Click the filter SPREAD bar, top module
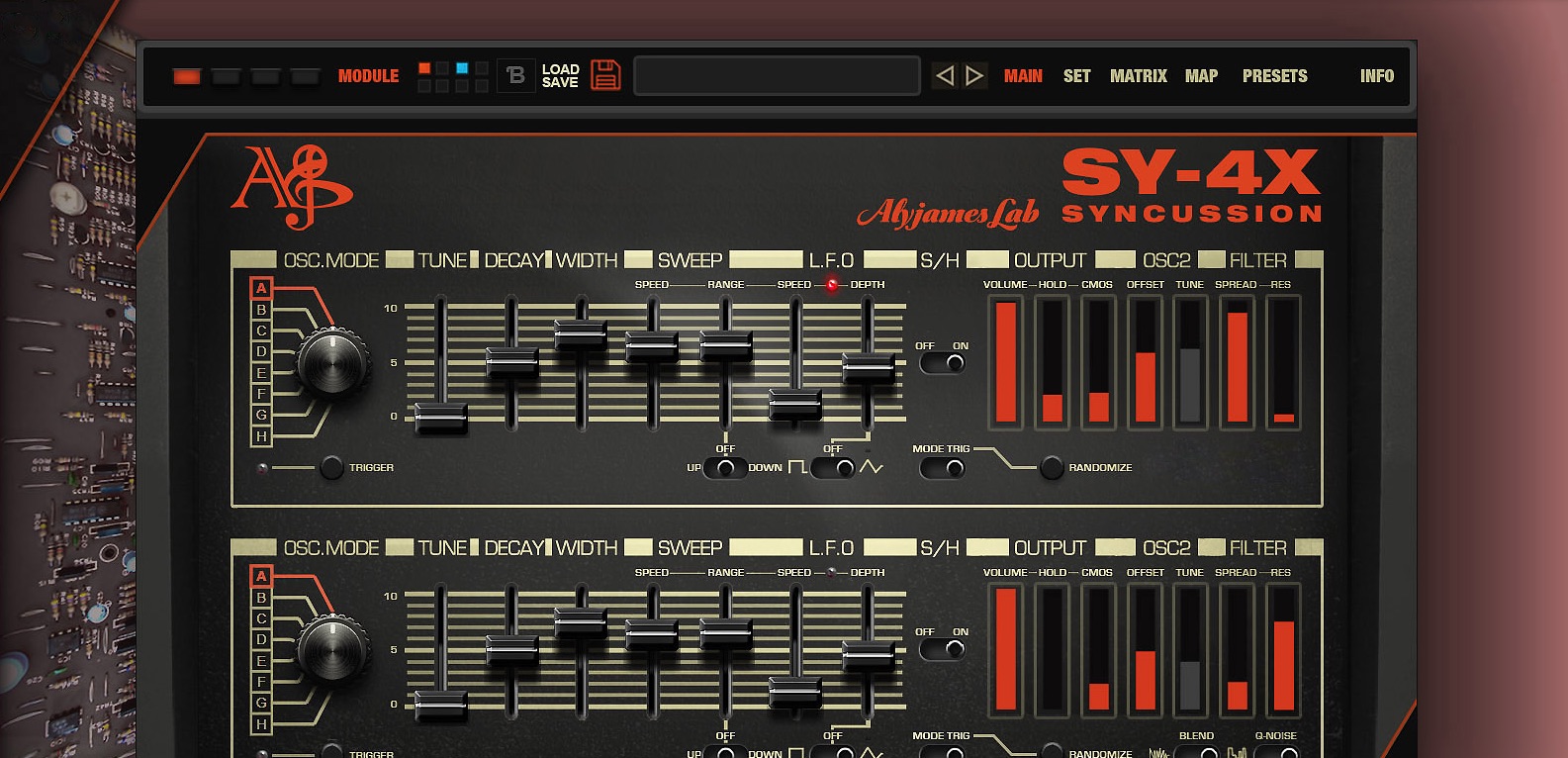Image resolution: width=1568 pixels, height=758 pixels. [1237, 362]
